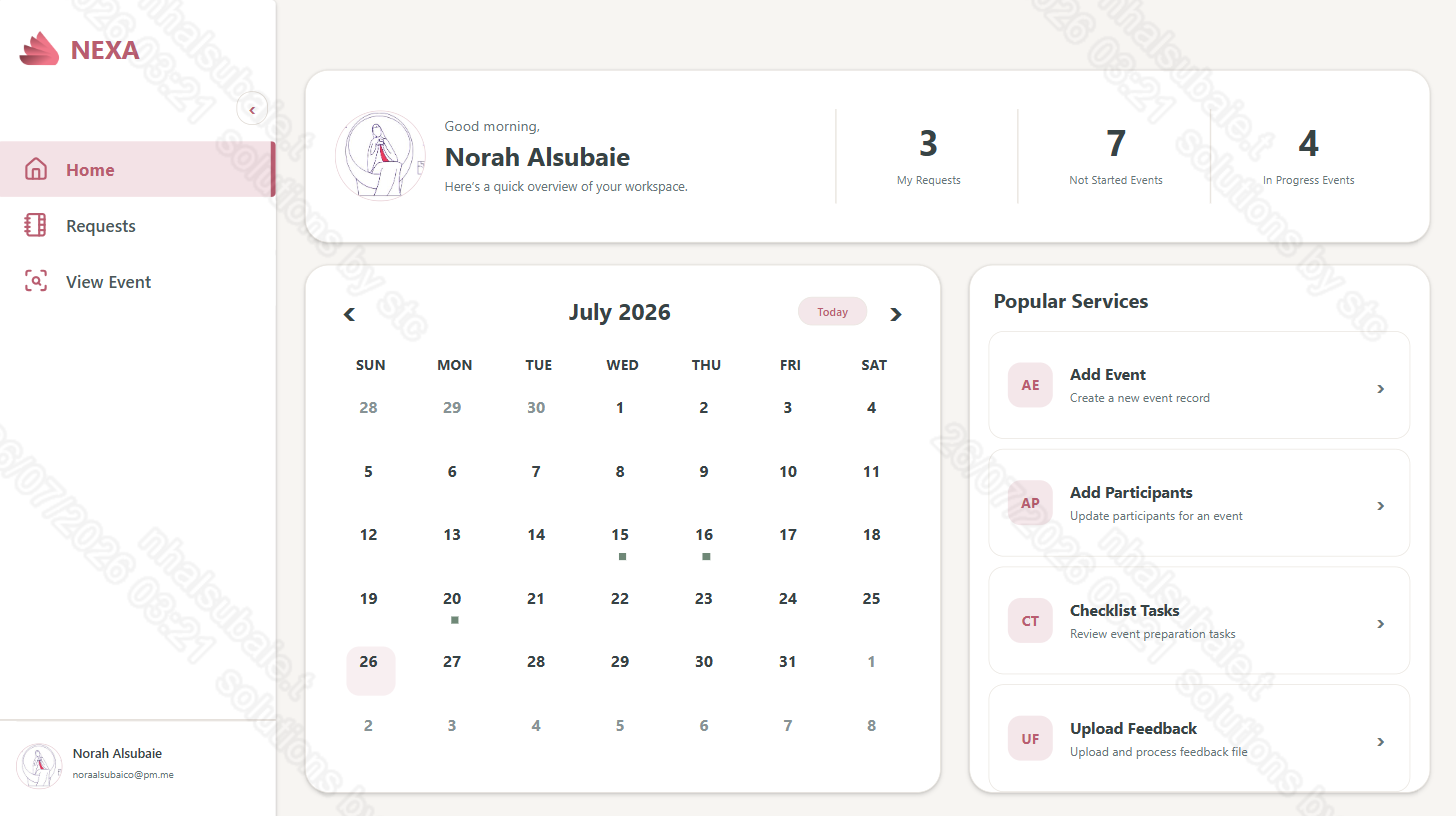
Task: Click the UF Upload Feedback badge
Action: pyautogui.click(x=1030, y=739)
